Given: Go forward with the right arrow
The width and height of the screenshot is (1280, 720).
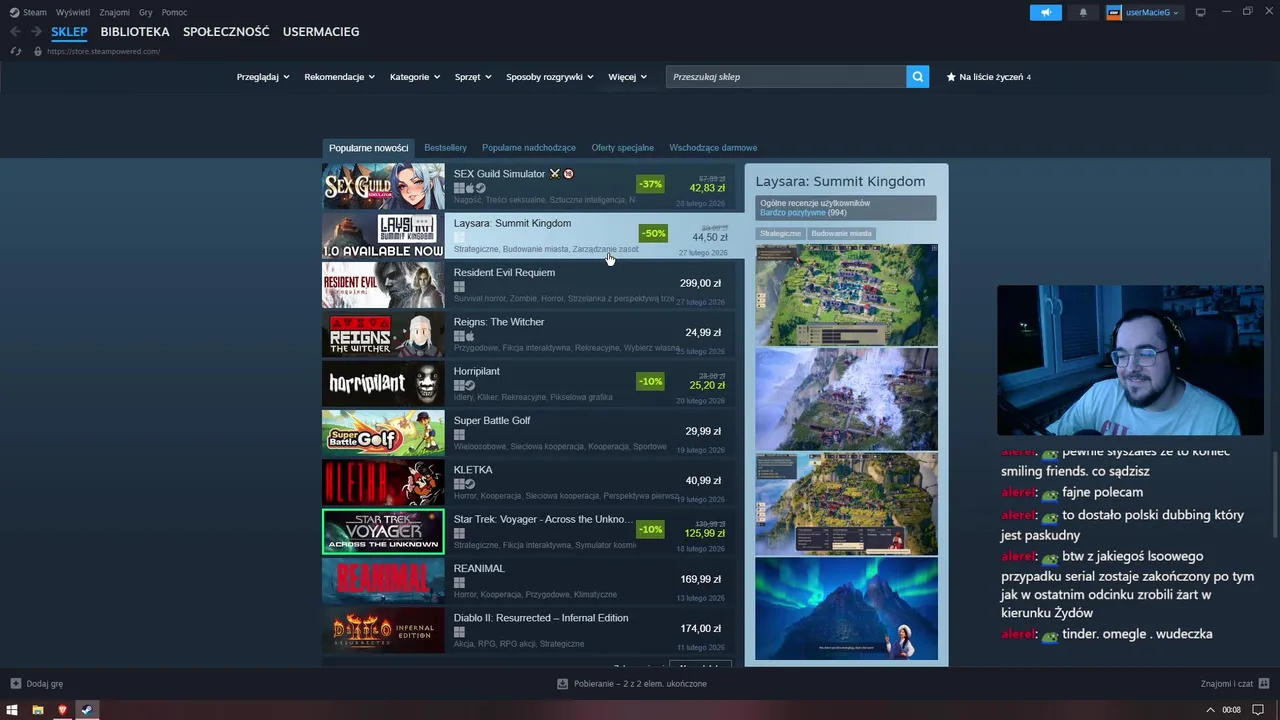Looking at the screenshot, I should 38,32.
